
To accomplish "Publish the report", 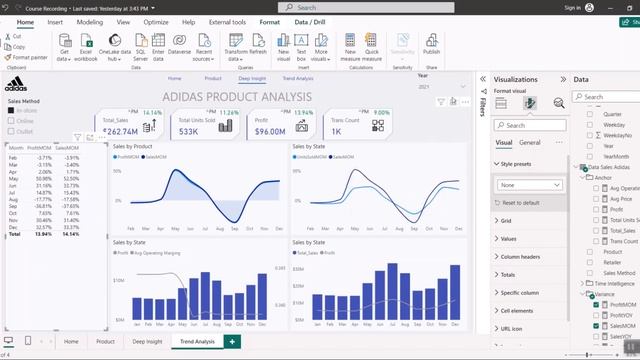I will (x=431, y=44).
